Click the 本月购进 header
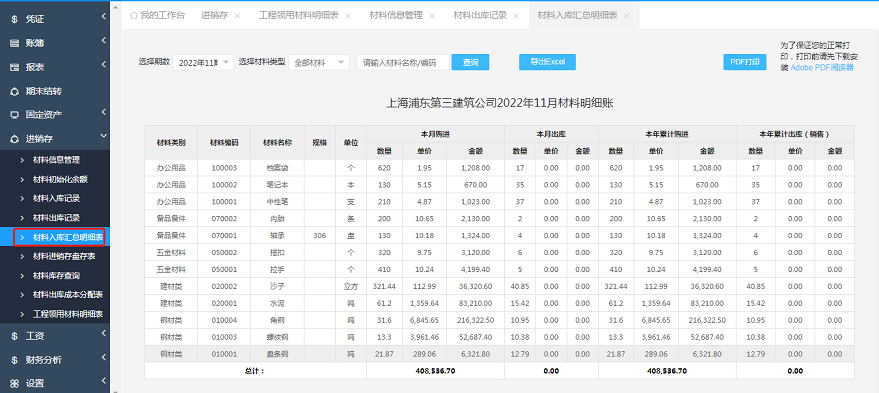This screenshot has width=879, height=393. [x=435, y=135]
